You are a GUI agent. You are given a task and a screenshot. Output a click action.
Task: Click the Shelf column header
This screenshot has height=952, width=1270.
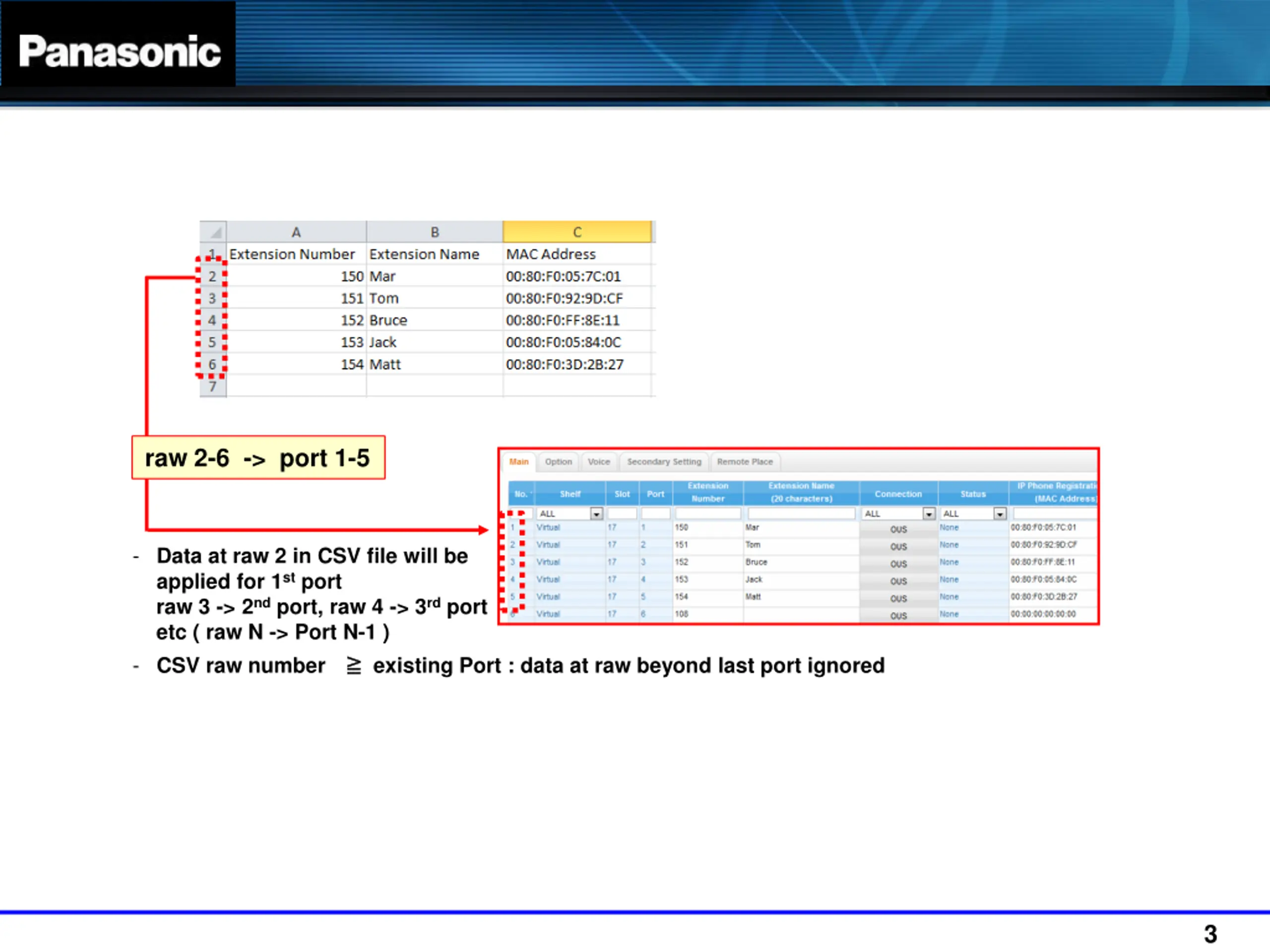click(x=570, y=493)
